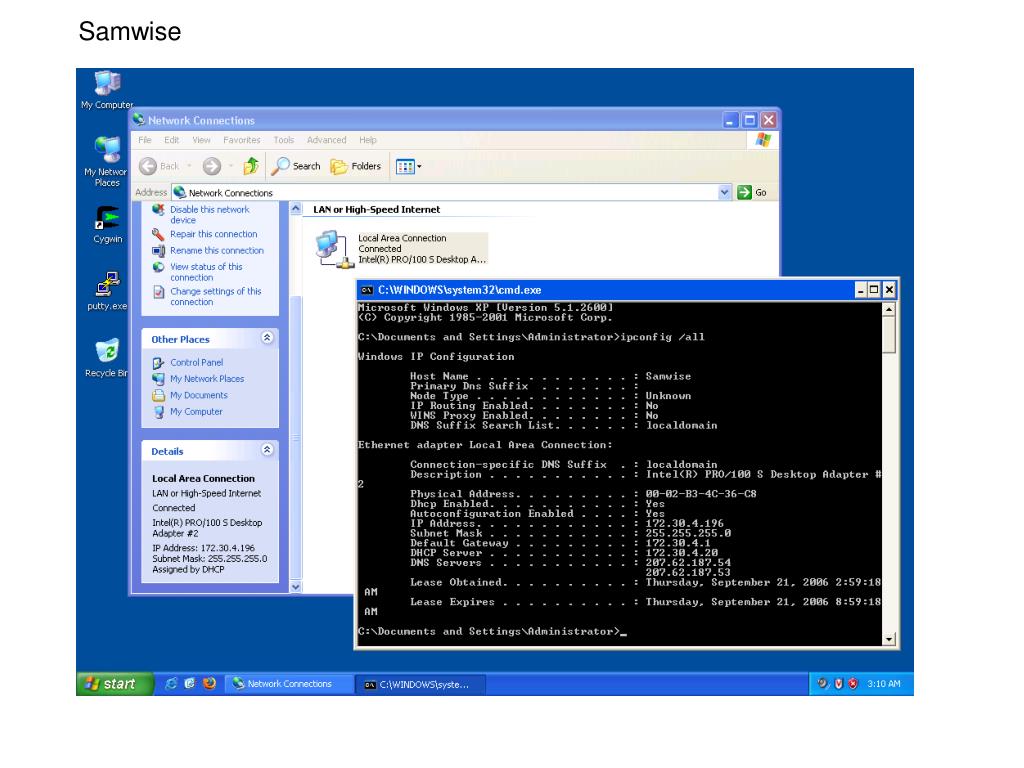Click the Rename this connection icon
The width and height of the screenshot is (1024, 768).
tap(158, 251)
